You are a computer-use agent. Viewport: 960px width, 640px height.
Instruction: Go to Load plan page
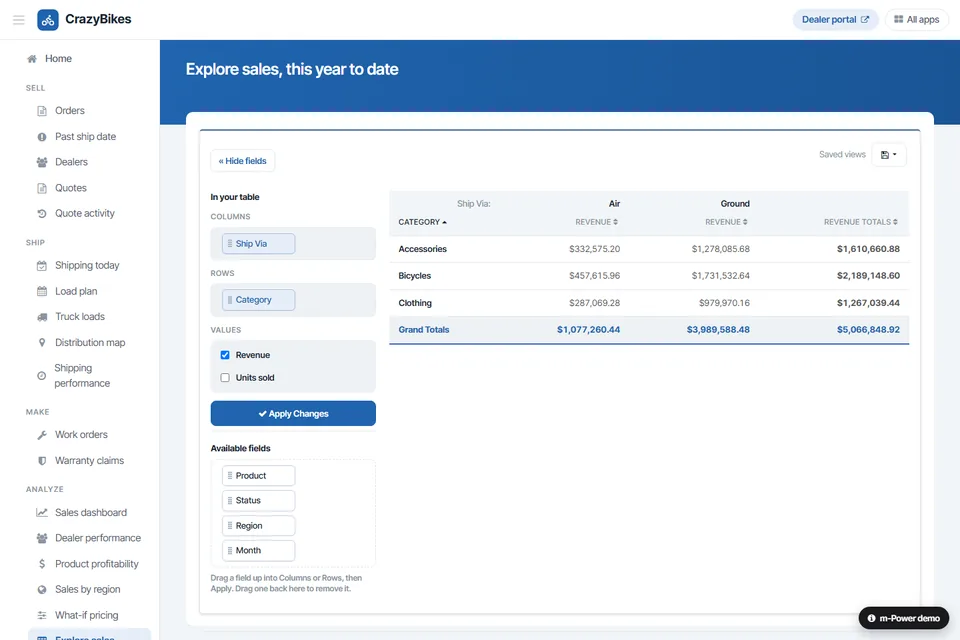click(x=76, y=292)
